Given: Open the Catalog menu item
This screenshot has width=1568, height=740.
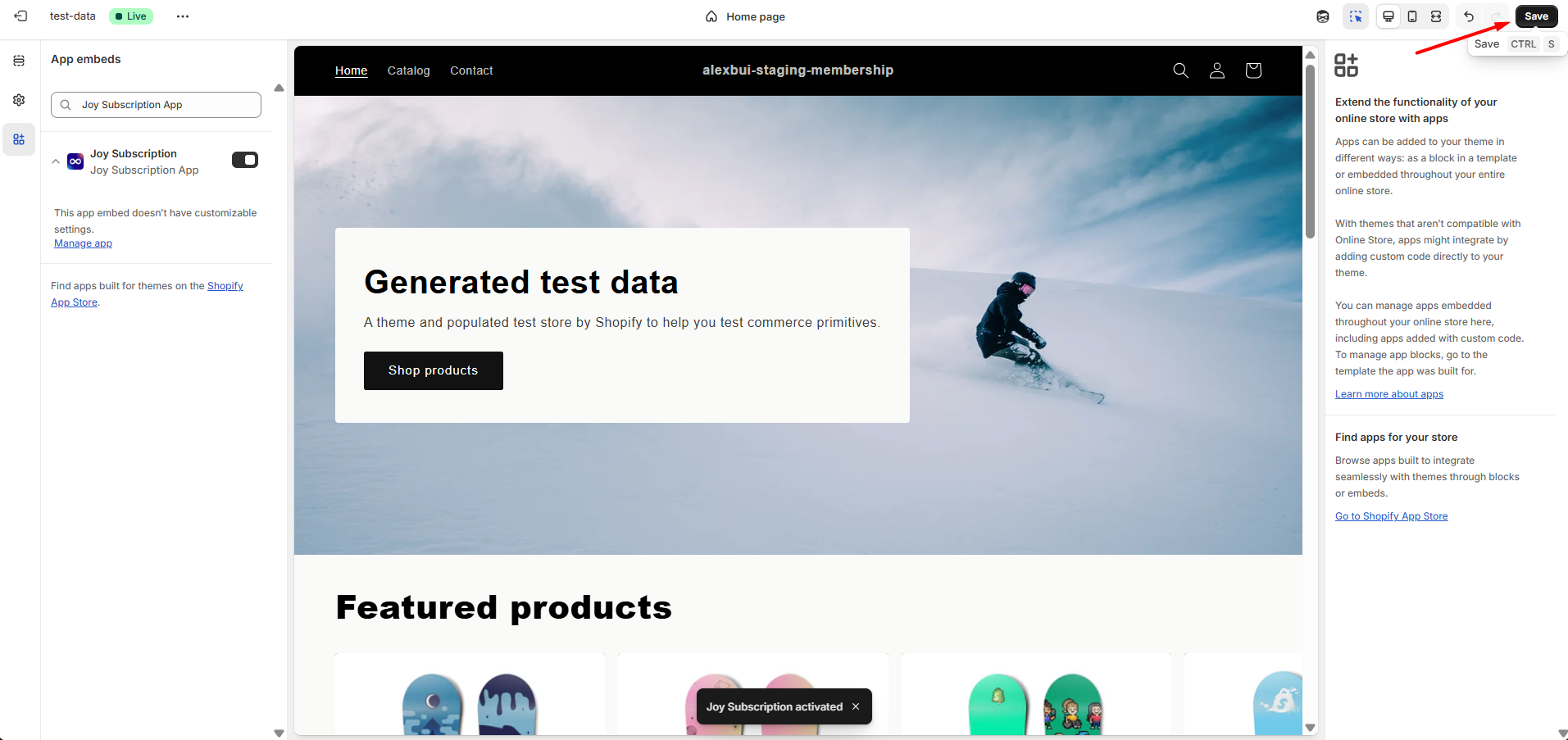Looking at the screenshot, I should pyautogui.click(x=408, y=70).
